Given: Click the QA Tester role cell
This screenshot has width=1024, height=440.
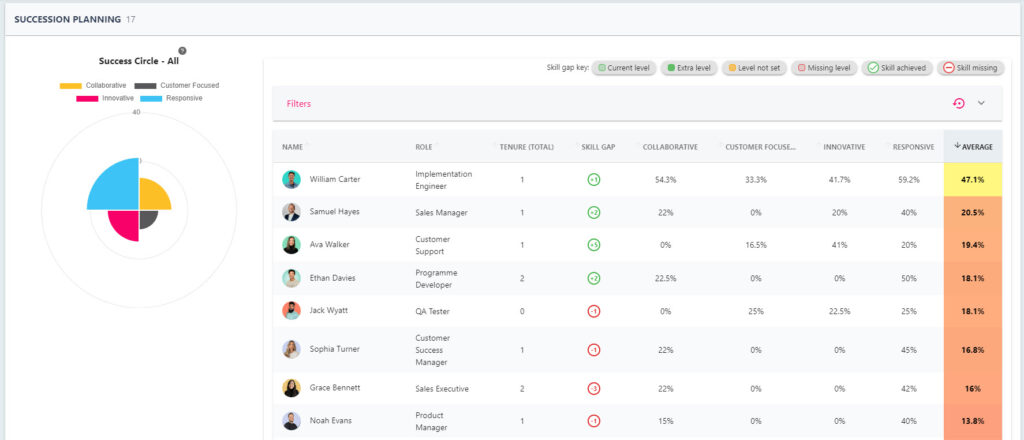Looking at the screenshot, I should pos(432,311).
